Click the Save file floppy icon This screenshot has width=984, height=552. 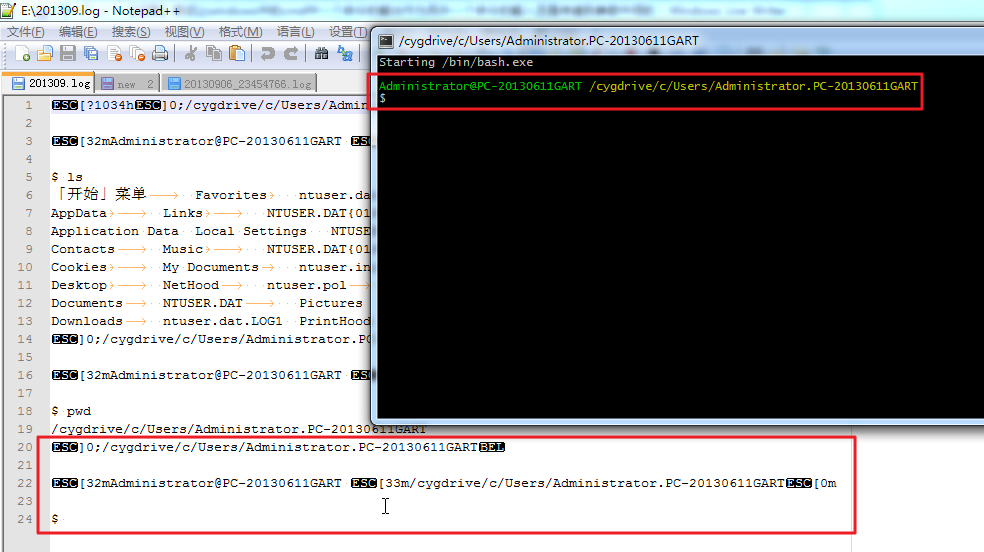coord(68,54)
